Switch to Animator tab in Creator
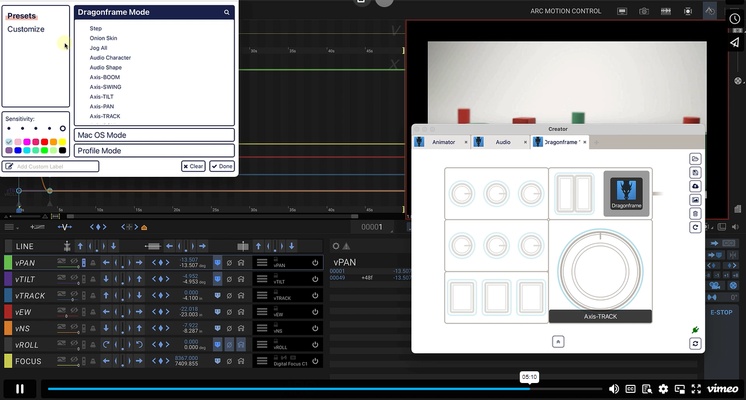This screenshot has width=746, height=400. (442, 142)
